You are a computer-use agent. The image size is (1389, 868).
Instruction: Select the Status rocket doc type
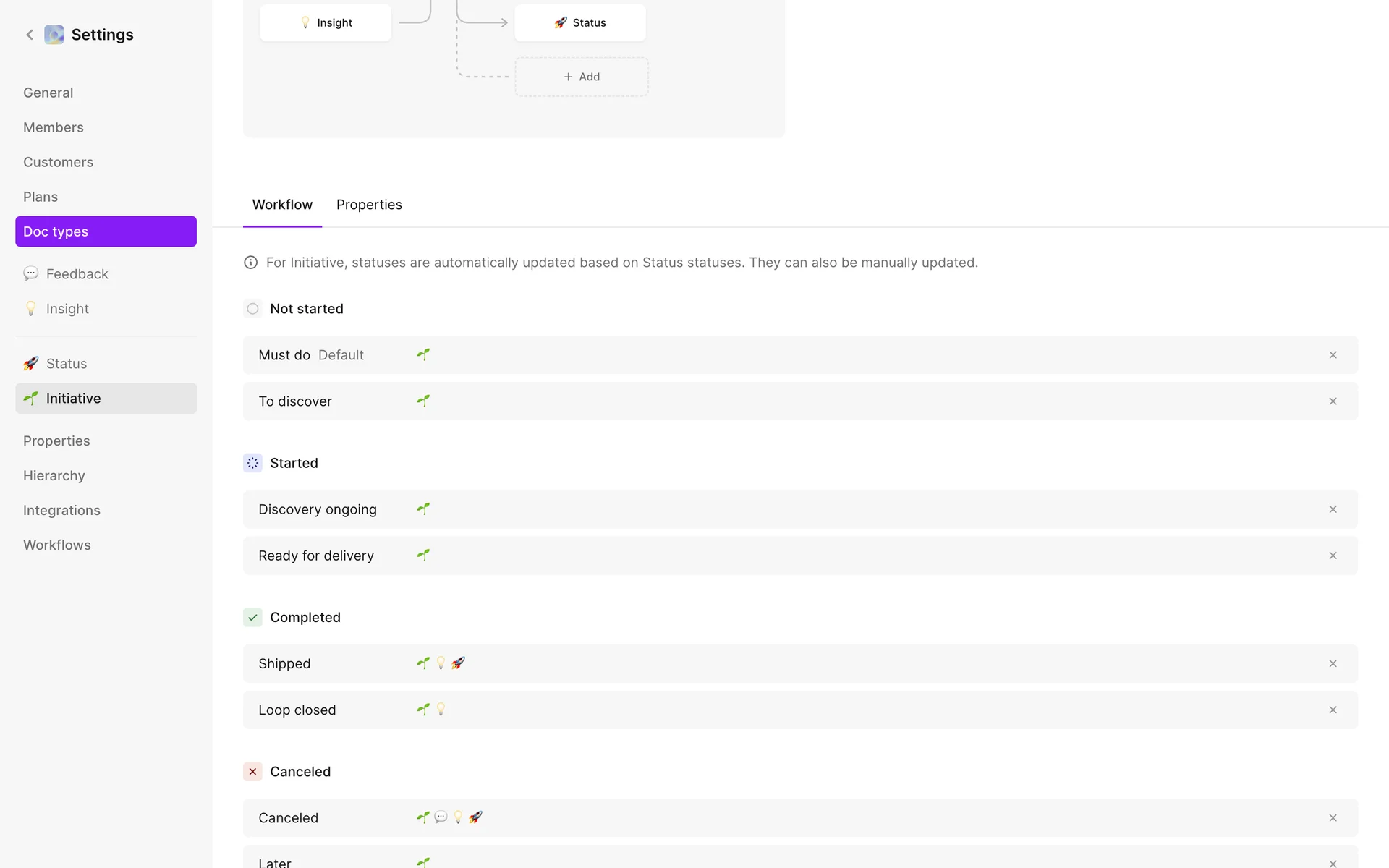66,364
